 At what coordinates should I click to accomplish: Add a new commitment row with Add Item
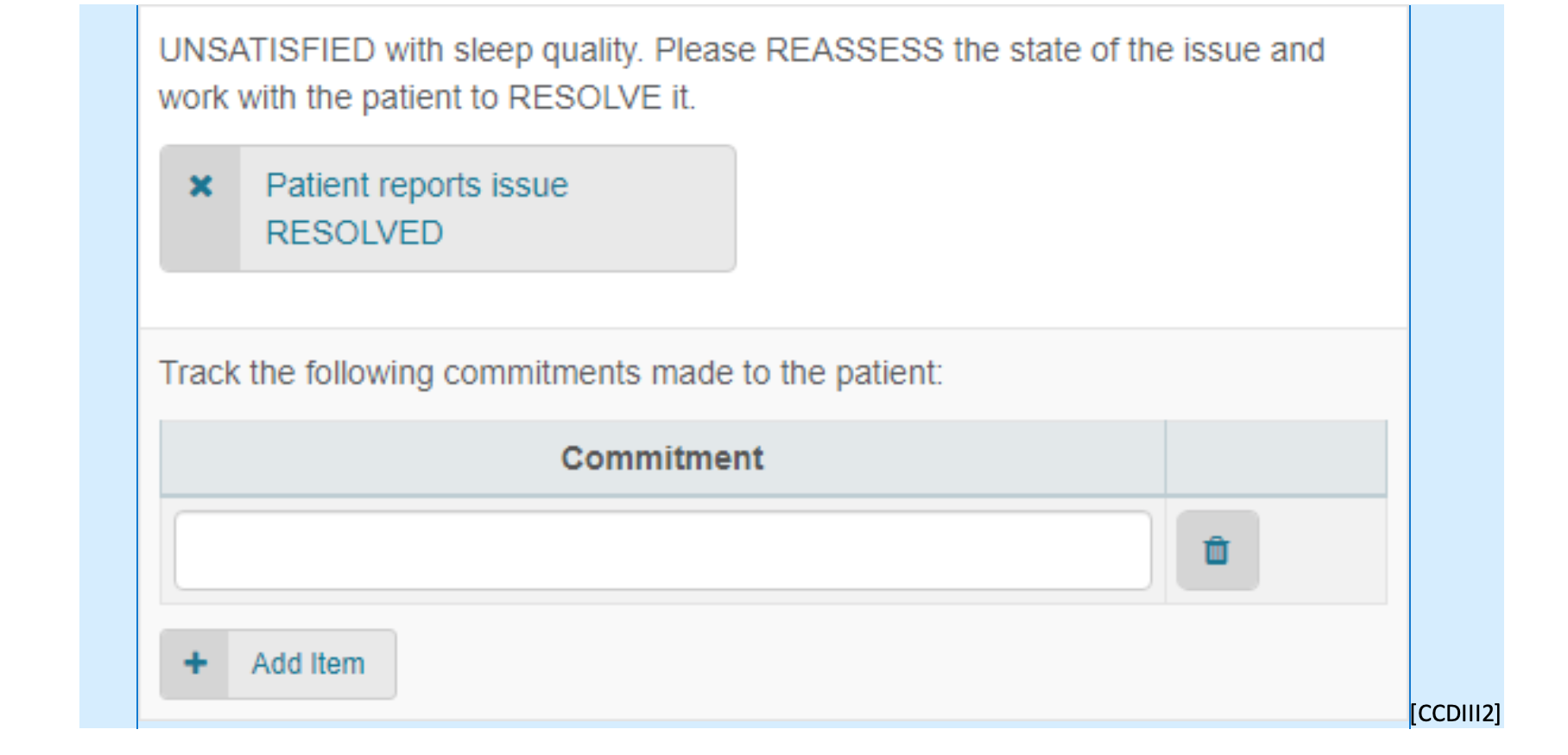(x=278, y=663)
